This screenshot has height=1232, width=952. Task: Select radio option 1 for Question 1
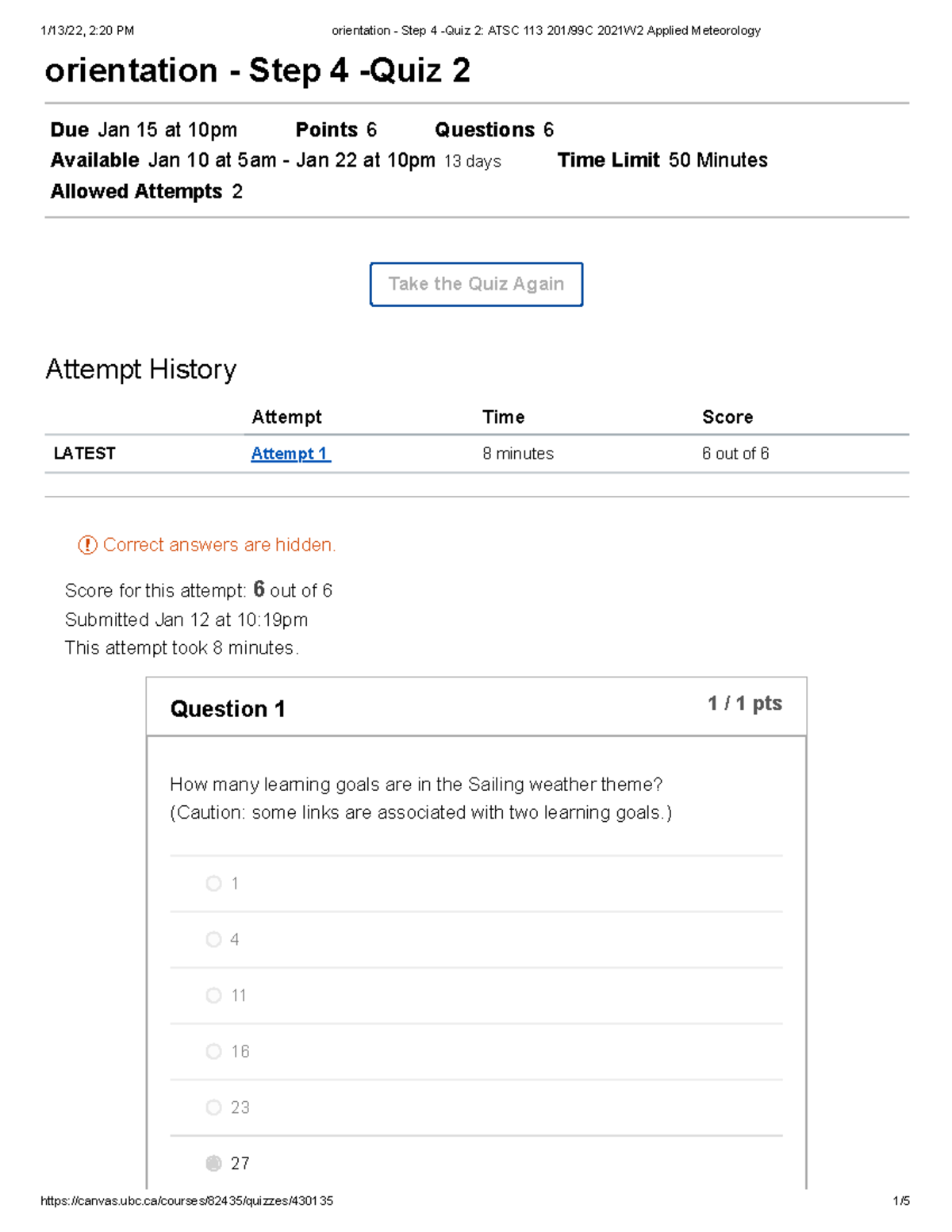213,883
